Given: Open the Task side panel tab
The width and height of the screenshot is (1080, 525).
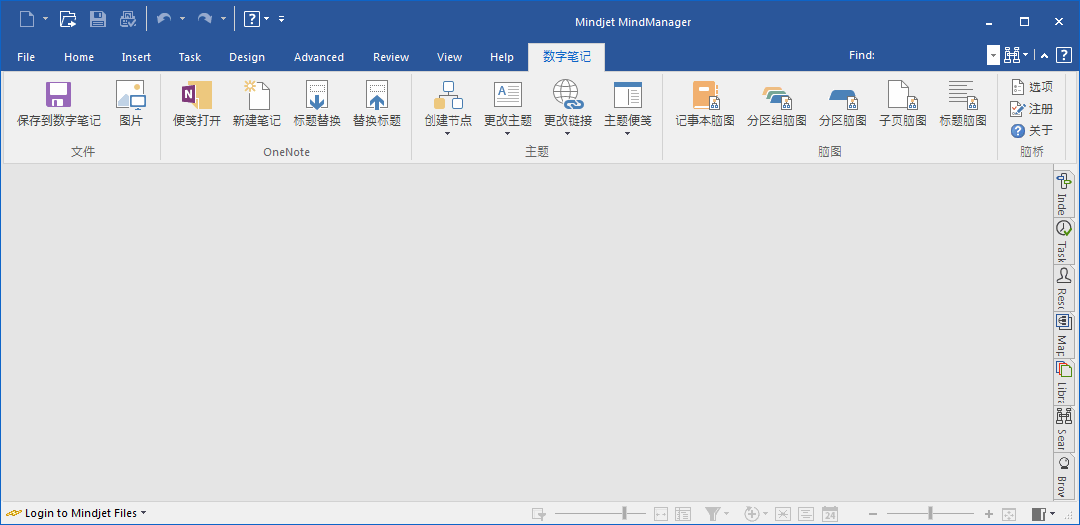Looking at the screenshot, I should [x=1063, y=241].
